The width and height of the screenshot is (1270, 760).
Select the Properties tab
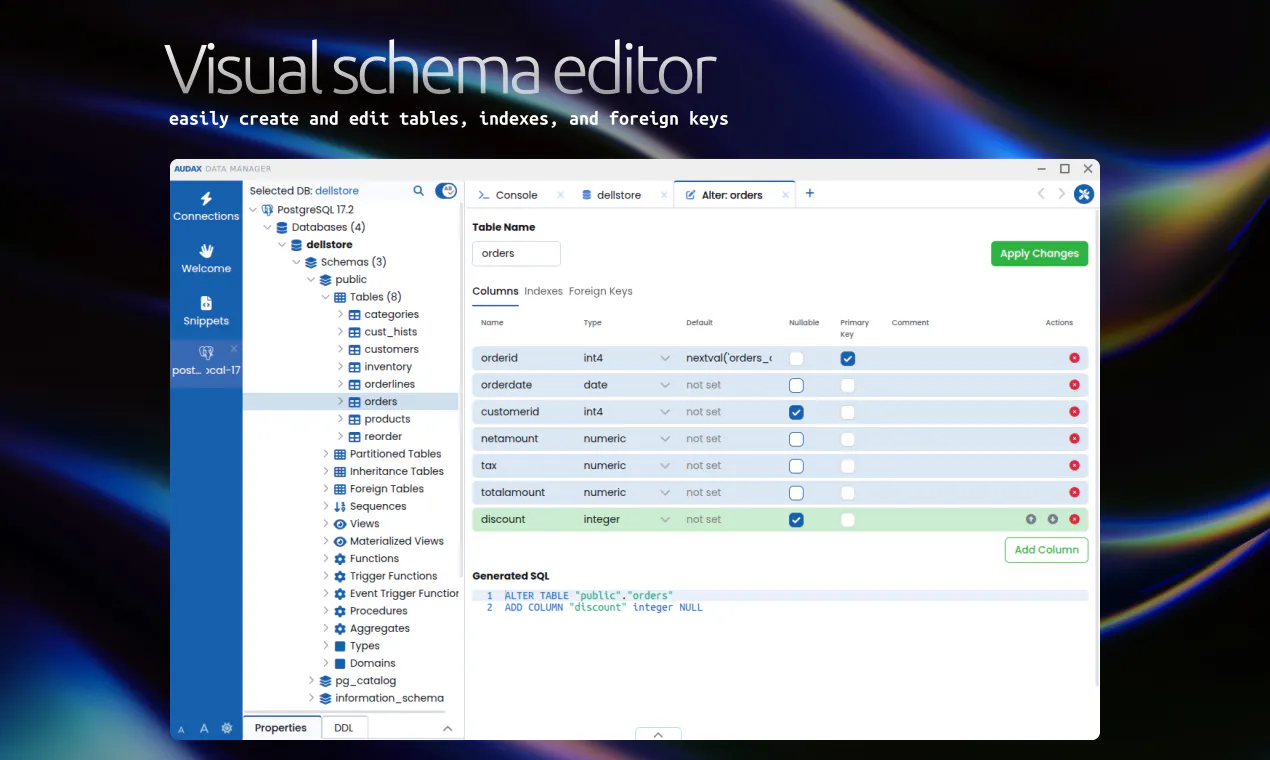(281, 728)
